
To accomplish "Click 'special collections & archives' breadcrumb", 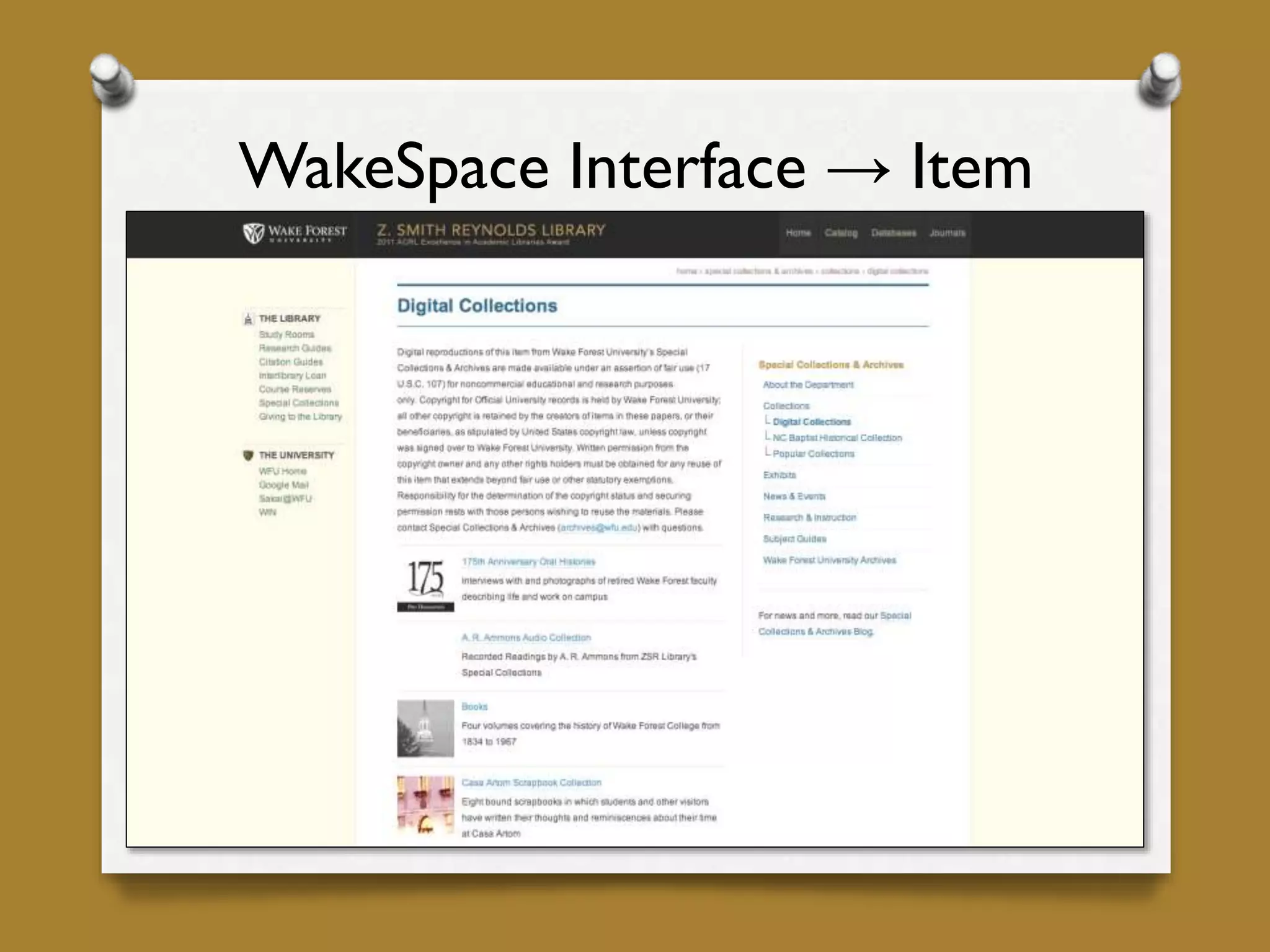I will 758,271.
